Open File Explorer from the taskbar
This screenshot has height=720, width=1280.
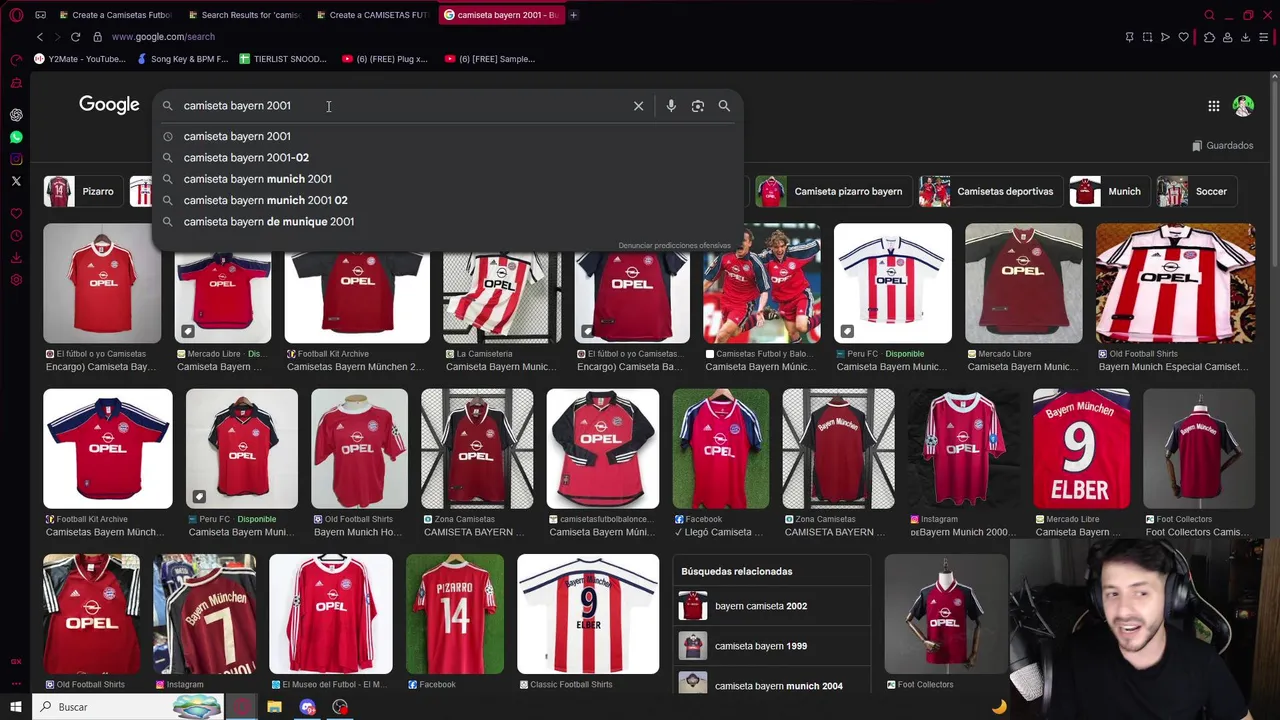[274, 707]
